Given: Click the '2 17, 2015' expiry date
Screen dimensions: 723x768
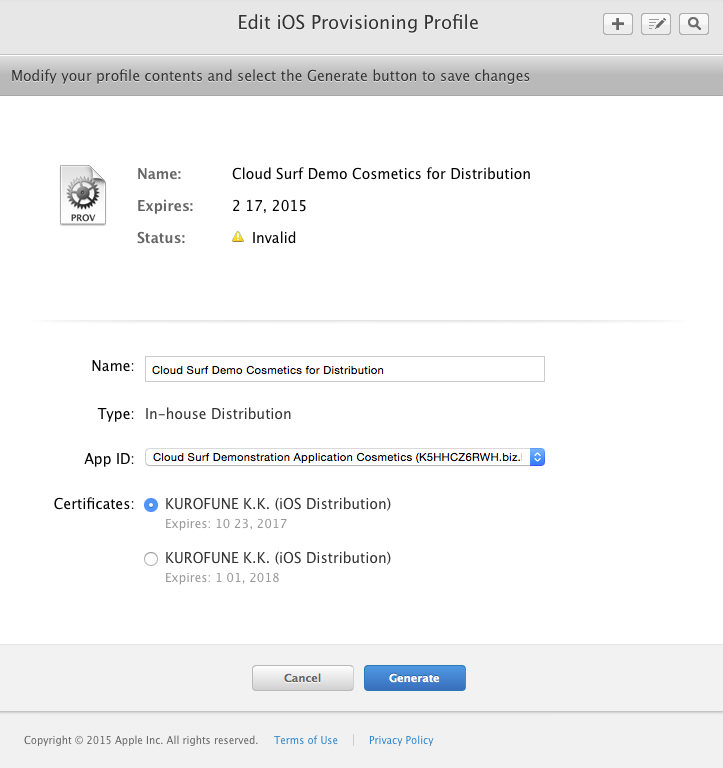Looking at the screenshot, I should (269, 206).
